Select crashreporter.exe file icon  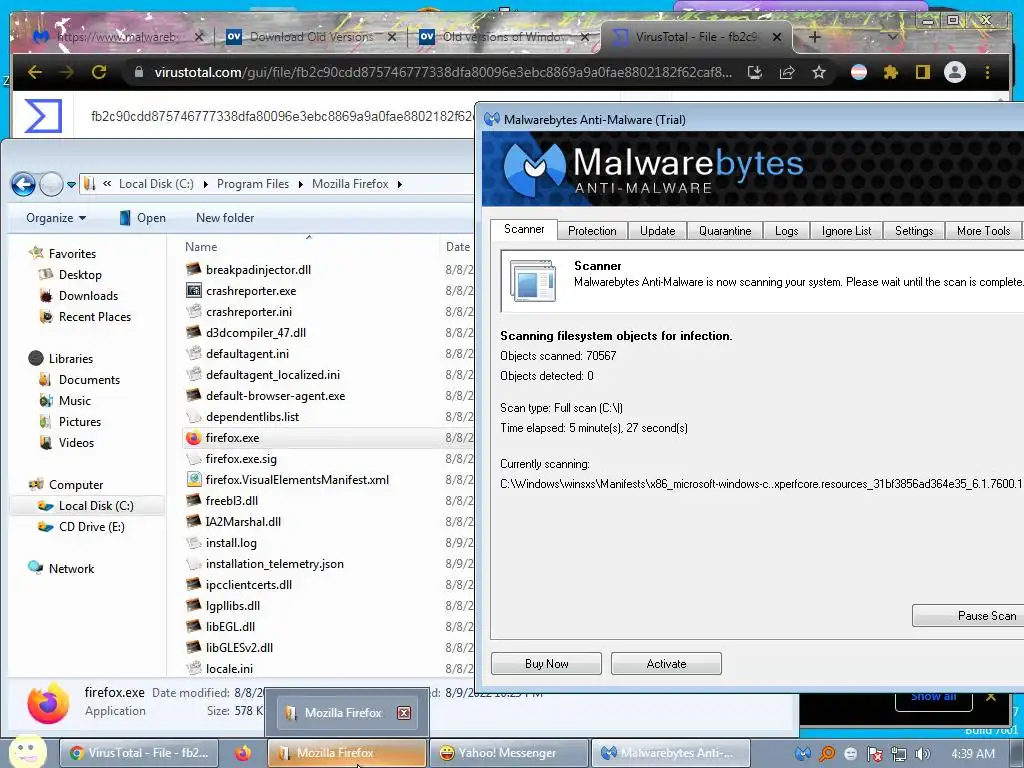point(193,291)
